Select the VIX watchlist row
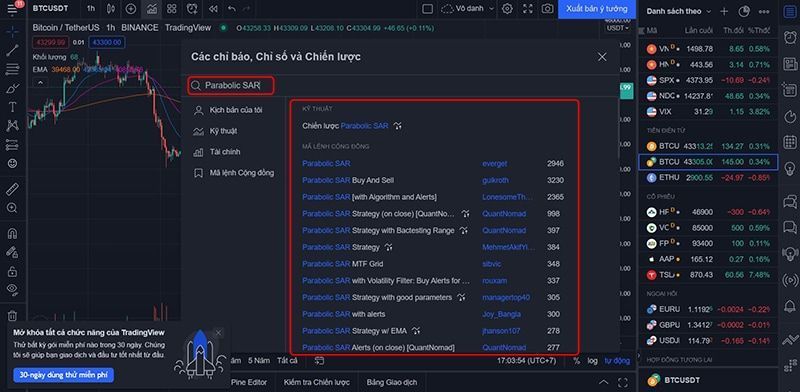Viewport: 800px width, 392px height. (709, 111)
